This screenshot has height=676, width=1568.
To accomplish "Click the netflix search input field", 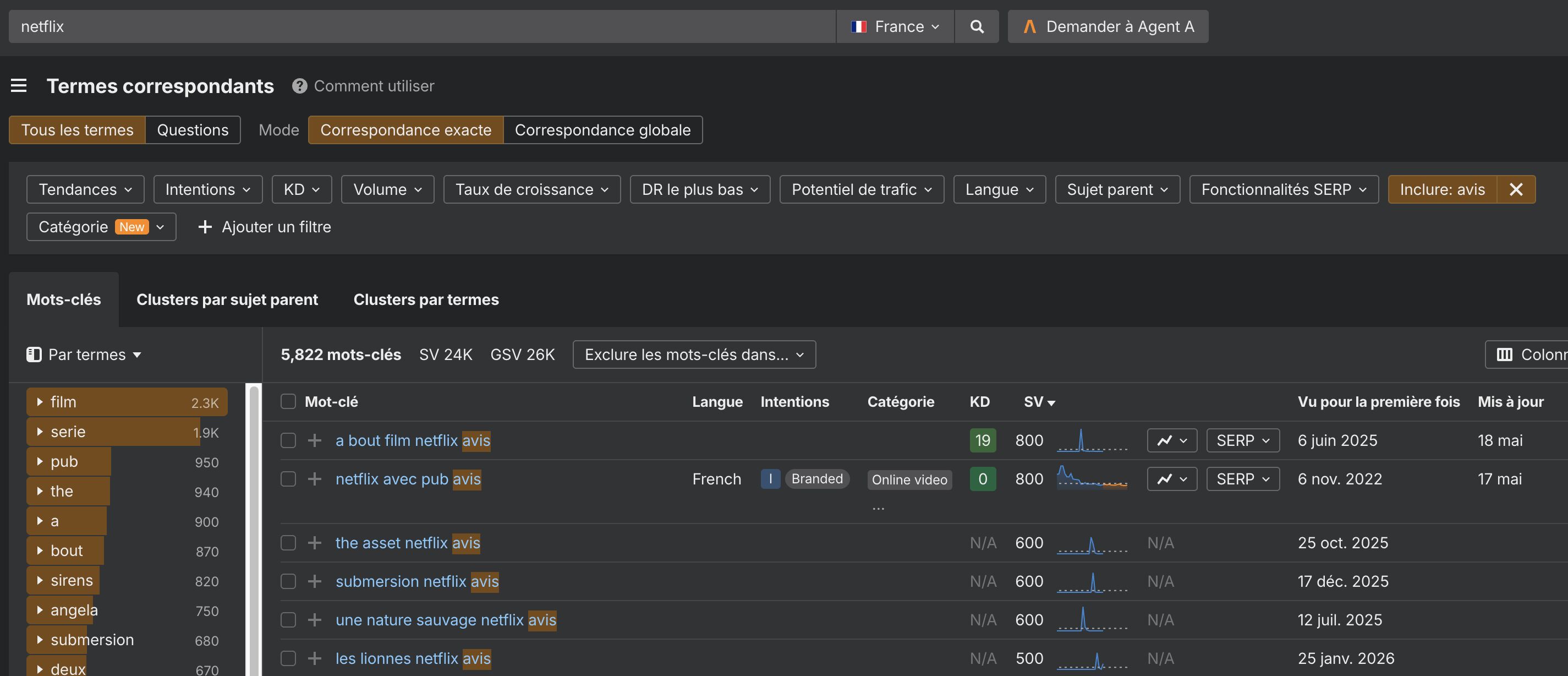I will coord(422,27).
